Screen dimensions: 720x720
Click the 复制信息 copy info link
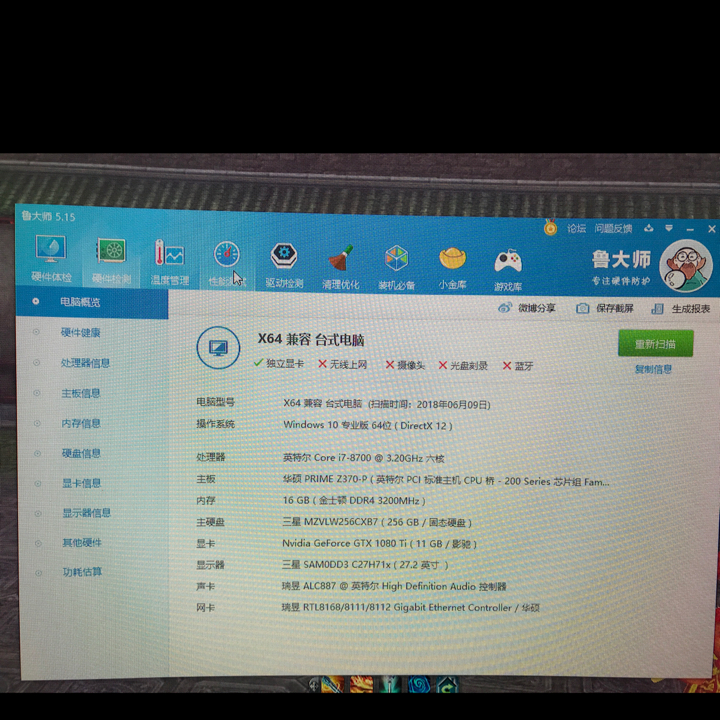(653, 369)
